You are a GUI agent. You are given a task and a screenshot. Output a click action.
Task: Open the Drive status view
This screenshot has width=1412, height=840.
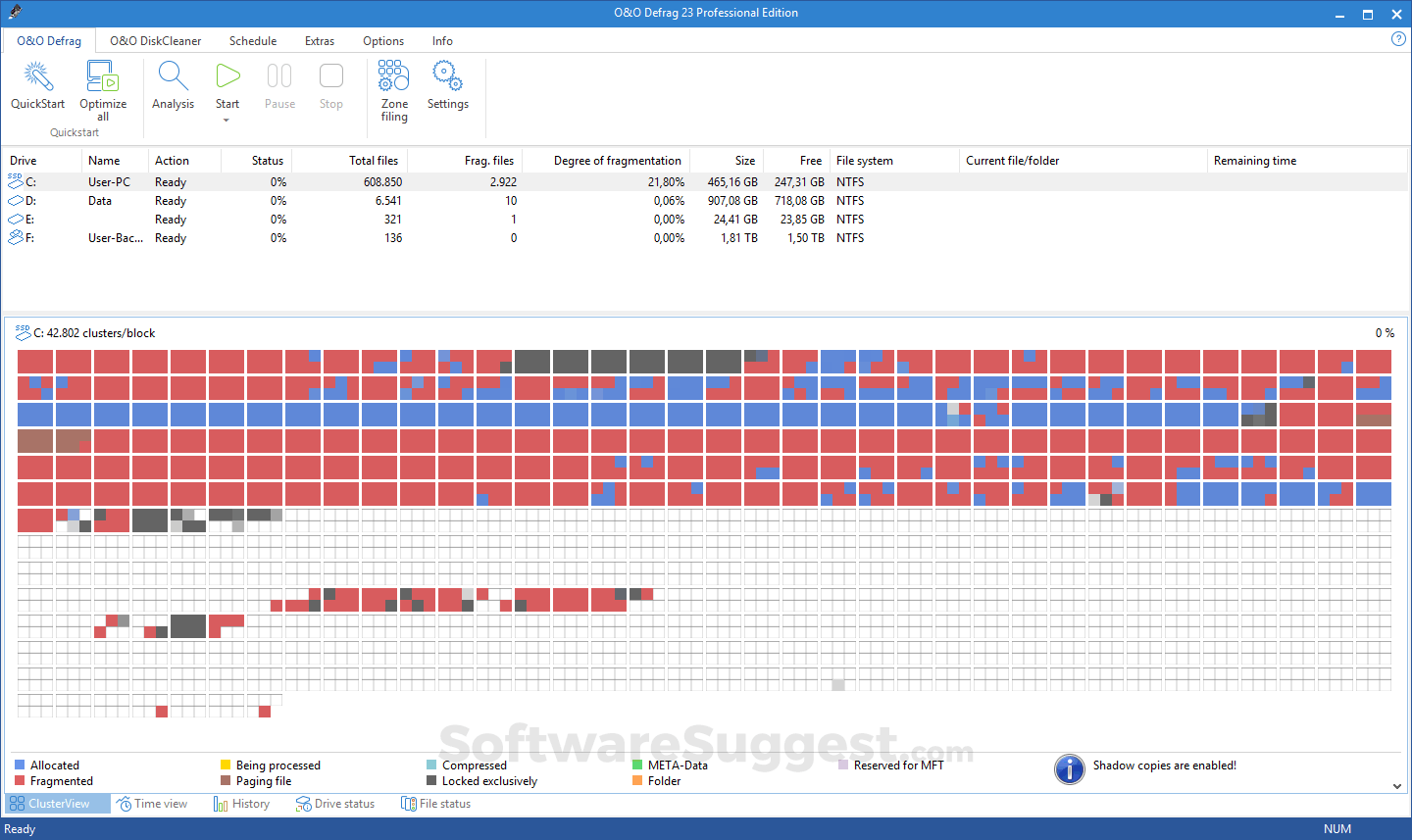[x=335, y=803]
